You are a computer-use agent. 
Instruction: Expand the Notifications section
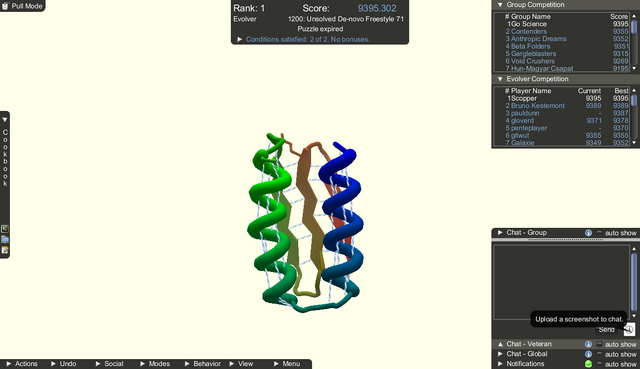[x=500, y=364]
